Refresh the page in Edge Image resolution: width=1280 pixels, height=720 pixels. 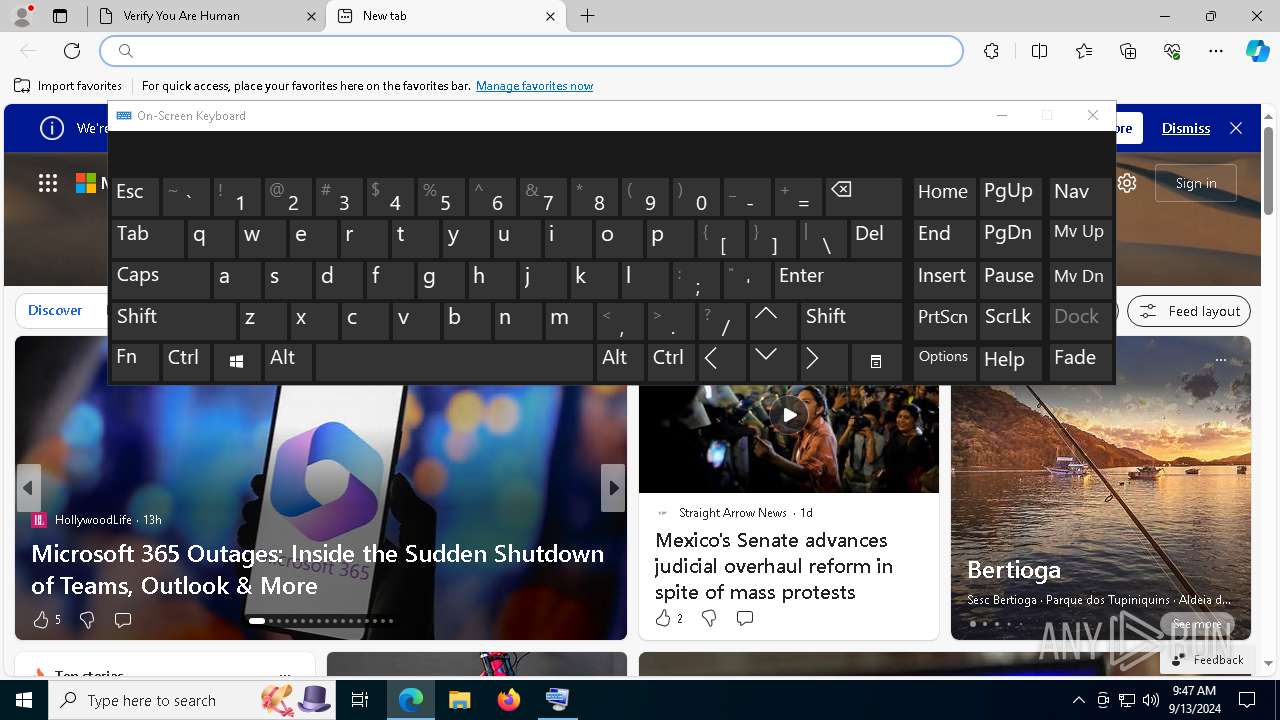(x=72, y=51)
